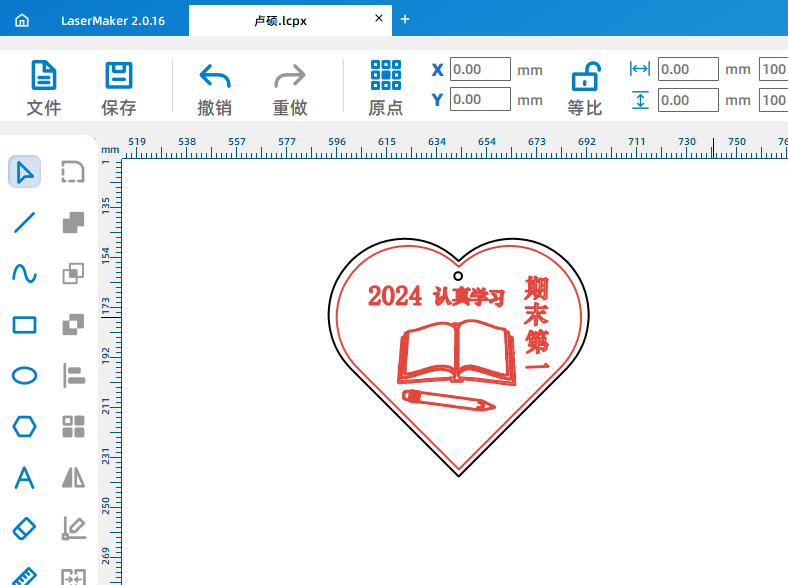Open the 文件 file menu

tap(44, 88)
